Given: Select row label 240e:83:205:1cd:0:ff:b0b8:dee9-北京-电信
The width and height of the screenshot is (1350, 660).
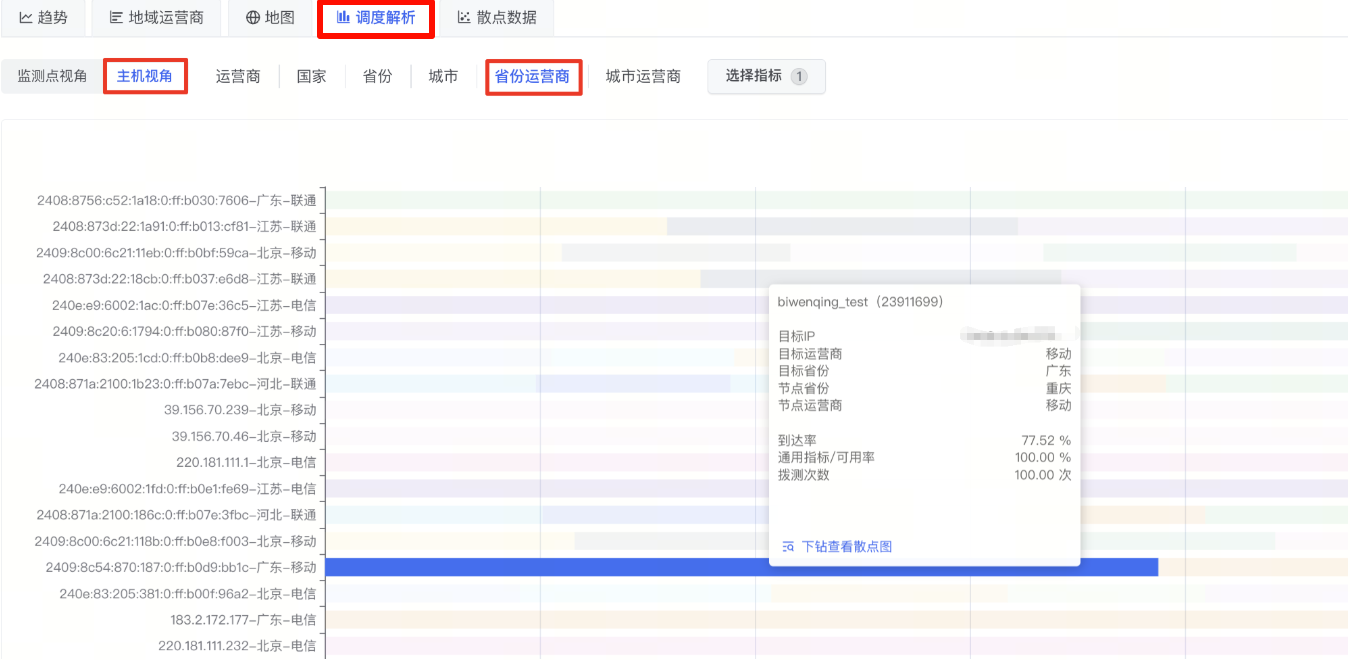Looking at the screenshot, I should 187,358.
